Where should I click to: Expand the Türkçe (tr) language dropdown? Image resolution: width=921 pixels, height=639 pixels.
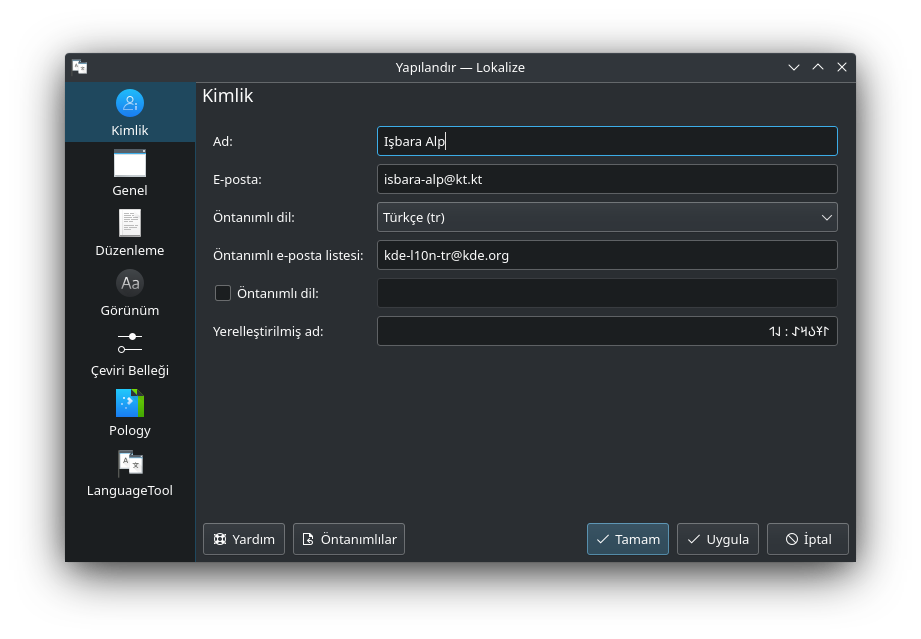click(x=607, y=217)
